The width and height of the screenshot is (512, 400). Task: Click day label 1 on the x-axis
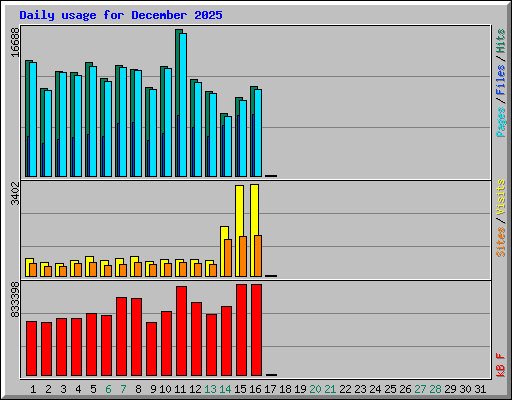click(x=33, y=389)
